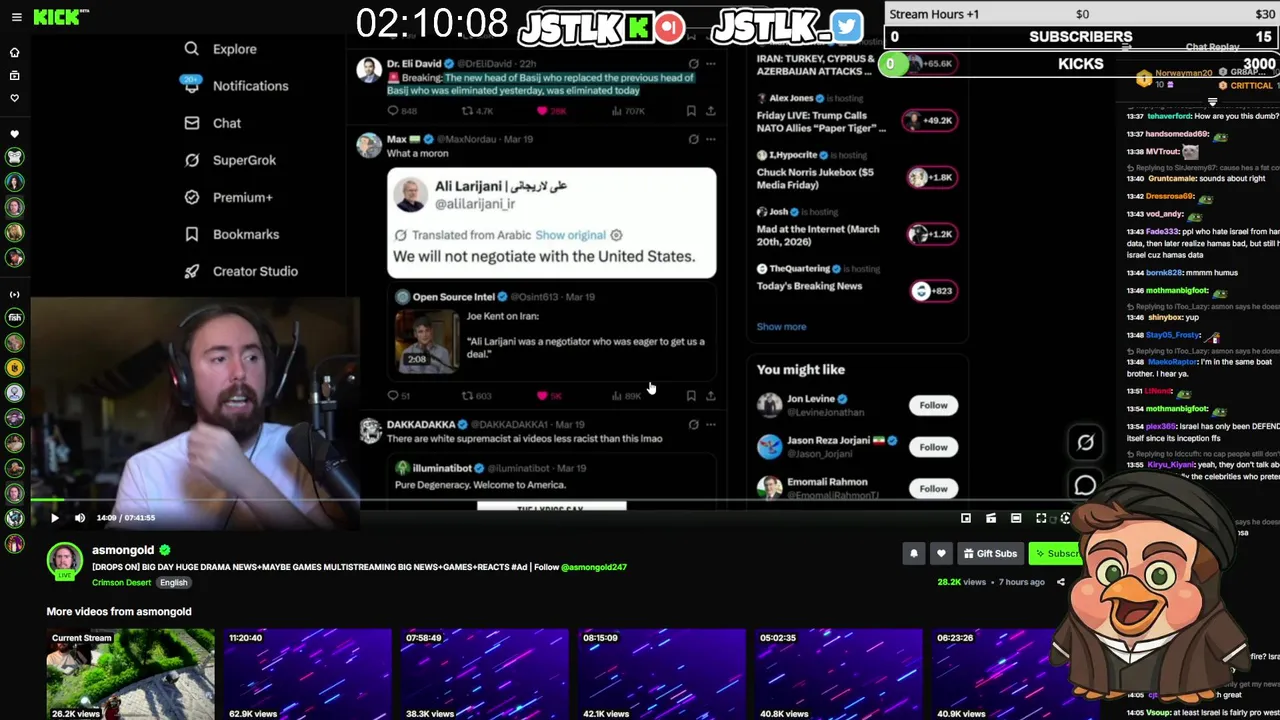1280x720 pixels.
Task: Open mini player mode icon
Action: 966,518
